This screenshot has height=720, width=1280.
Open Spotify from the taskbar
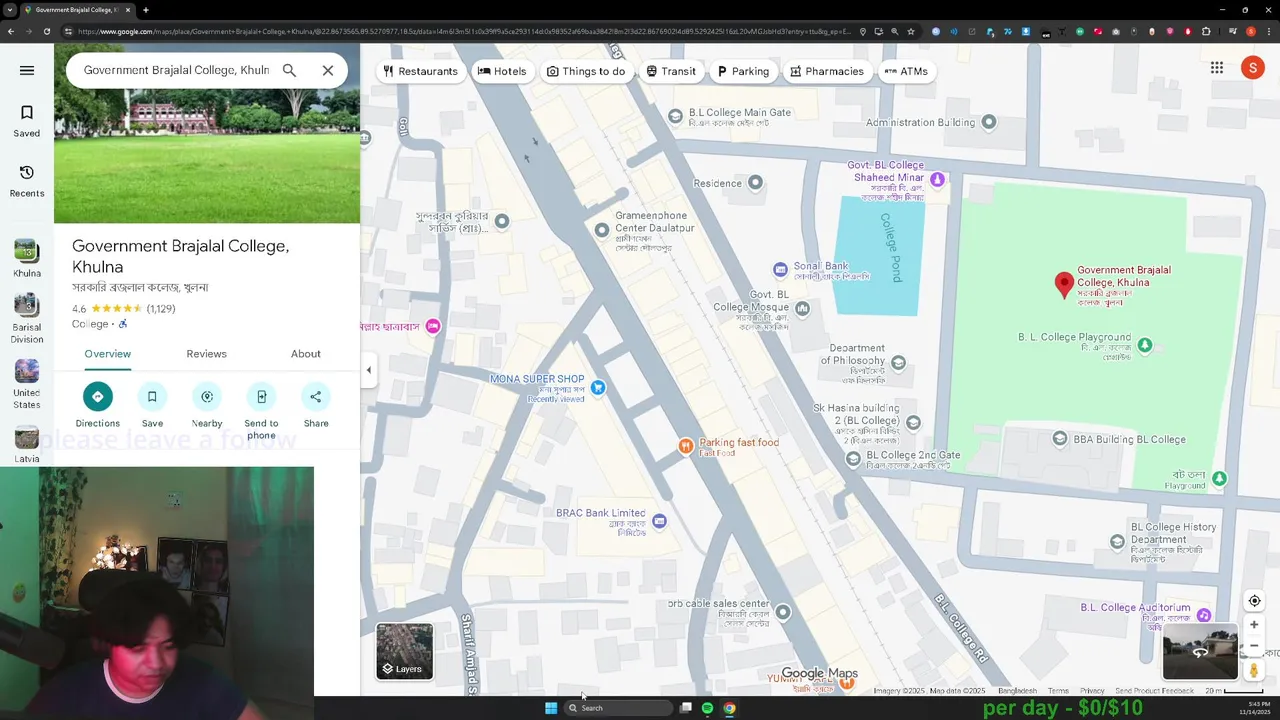[707, 708]
